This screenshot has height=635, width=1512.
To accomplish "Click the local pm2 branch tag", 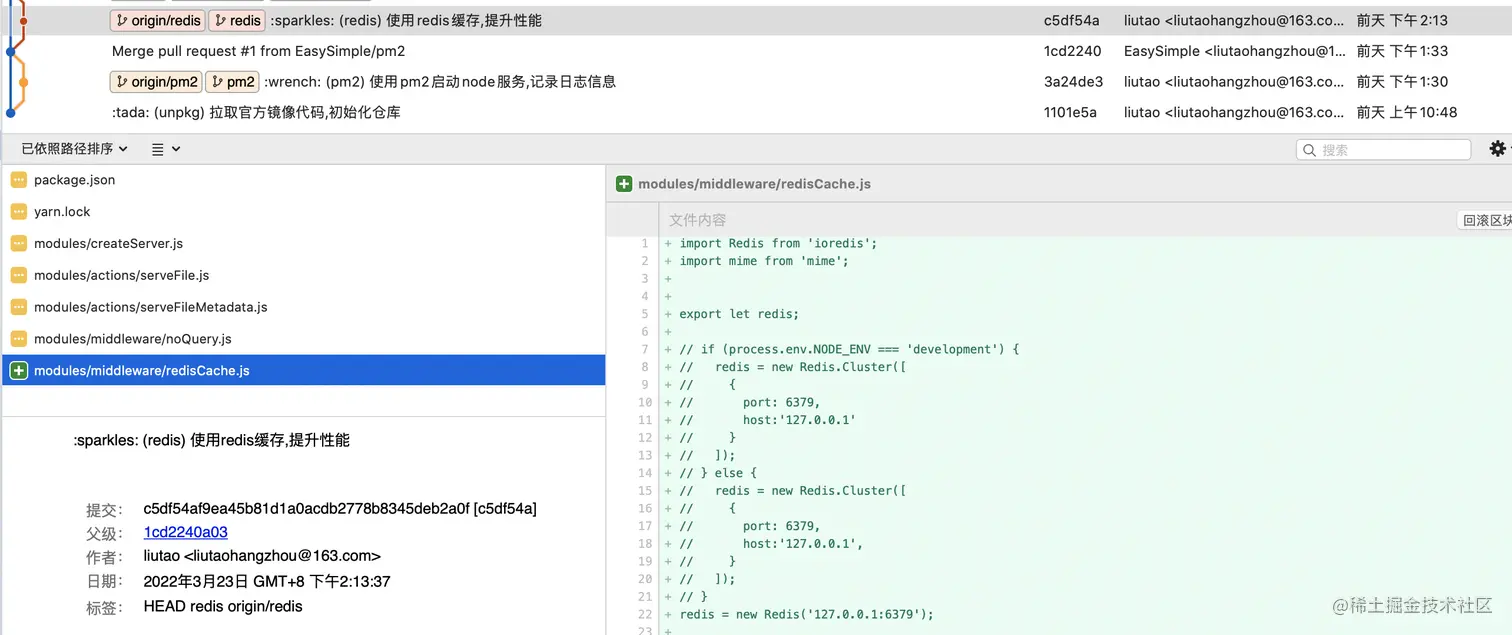I will point(232,82).
